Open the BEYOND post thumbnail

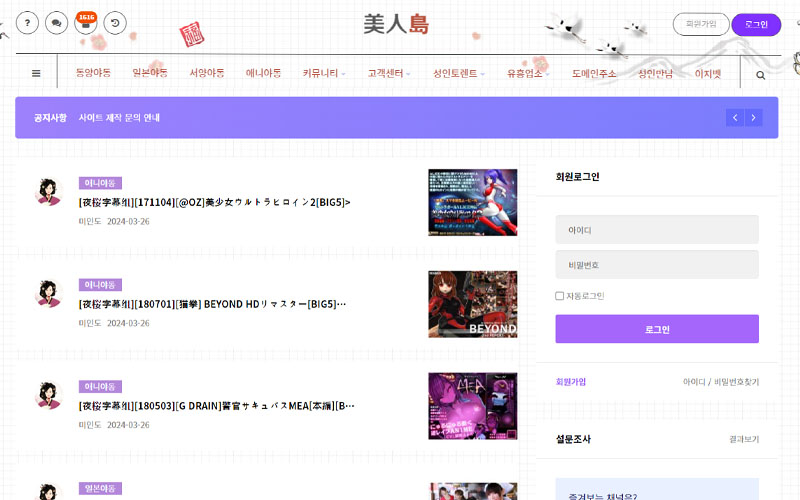[472, 304]
